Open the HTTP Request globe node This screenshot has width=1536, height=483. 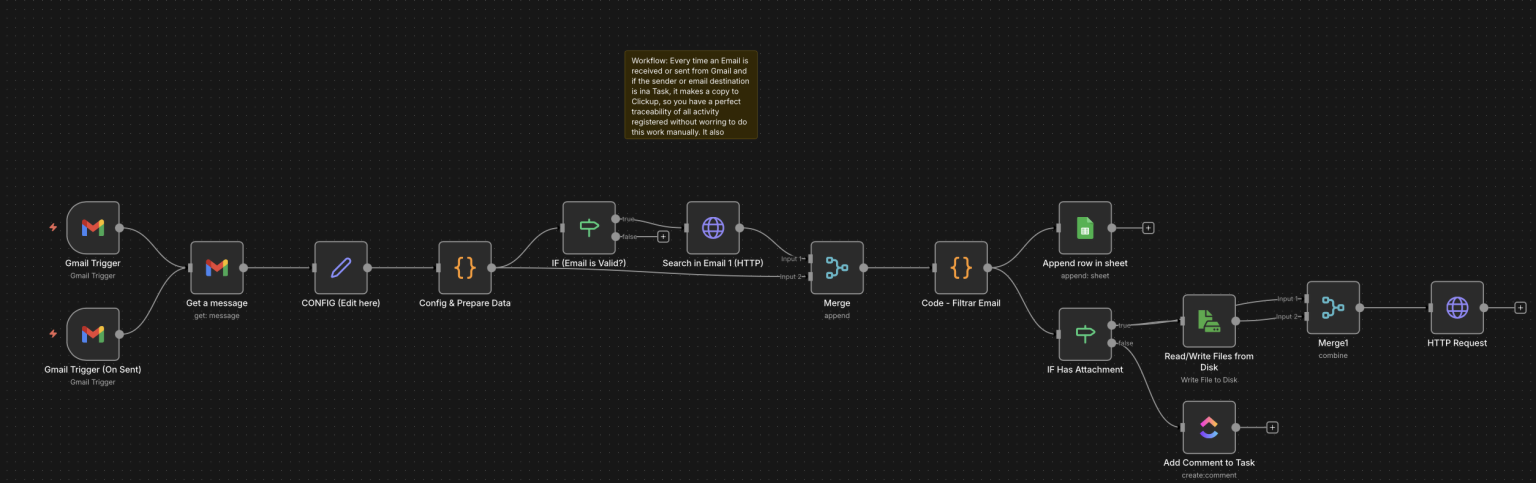tap(1457, 307)
